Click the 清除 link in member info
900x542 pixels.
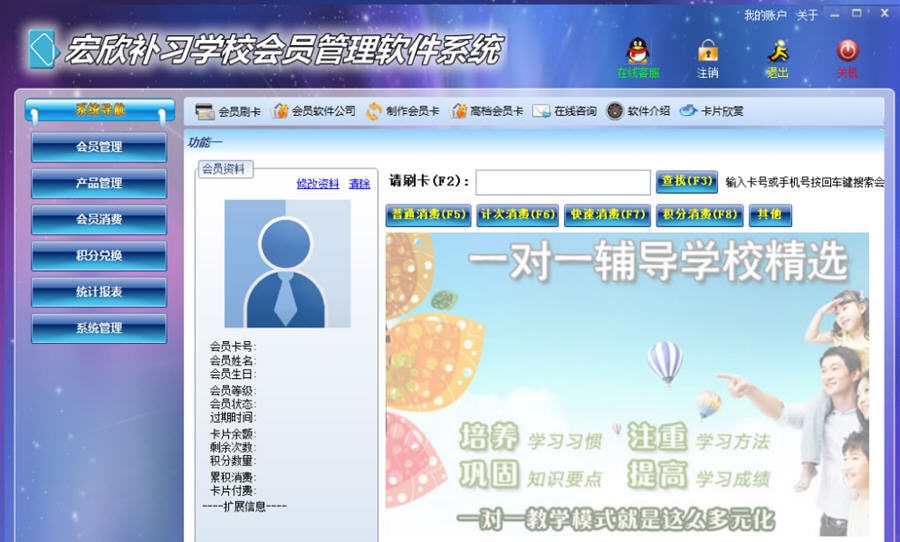(359, 184)
